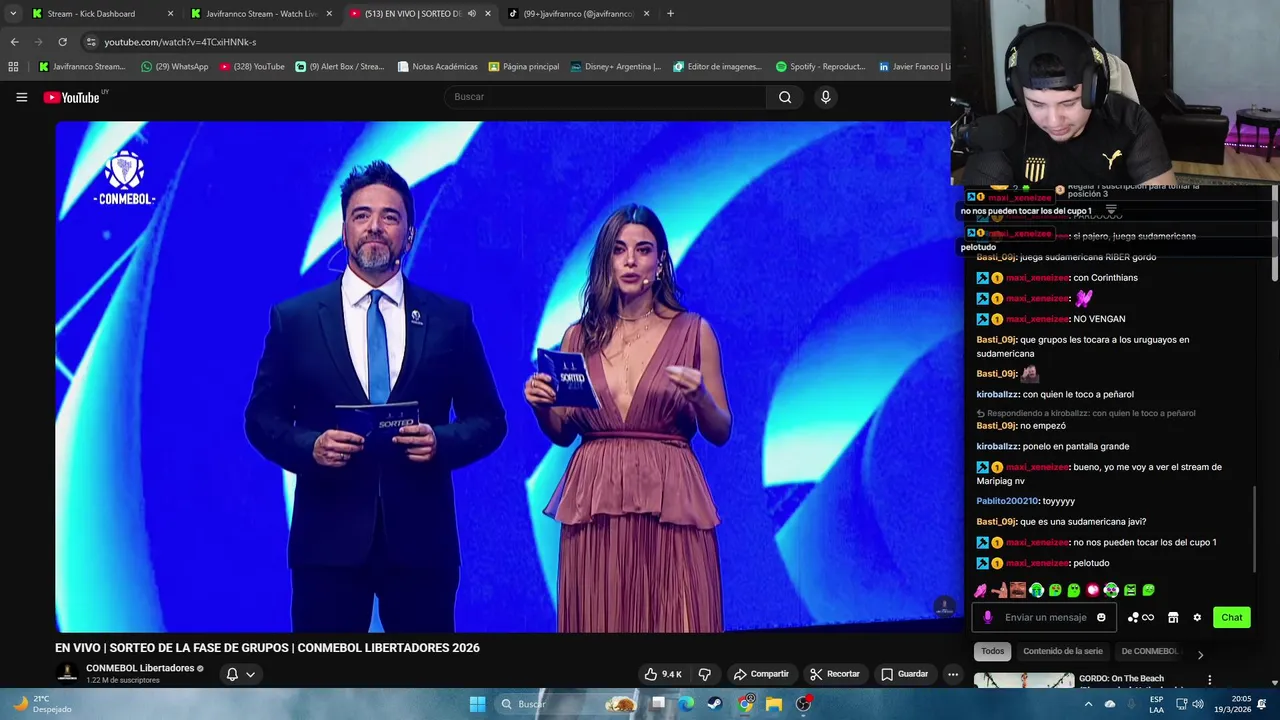Like the video with 9.4K likes
Viewport: 1280px width, 720px height.
664,674
